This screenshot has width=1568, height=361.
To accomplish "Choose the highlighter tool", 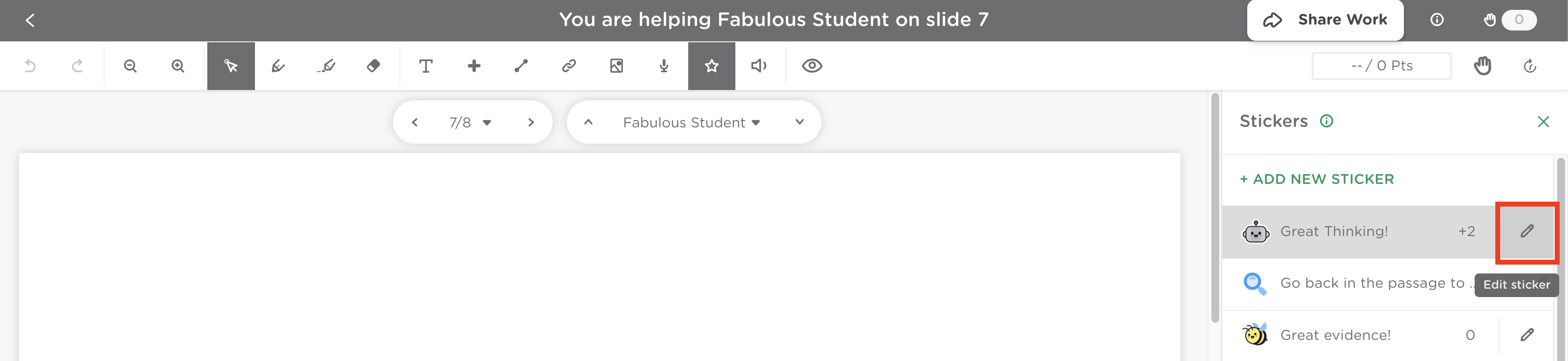I will 326,66.
